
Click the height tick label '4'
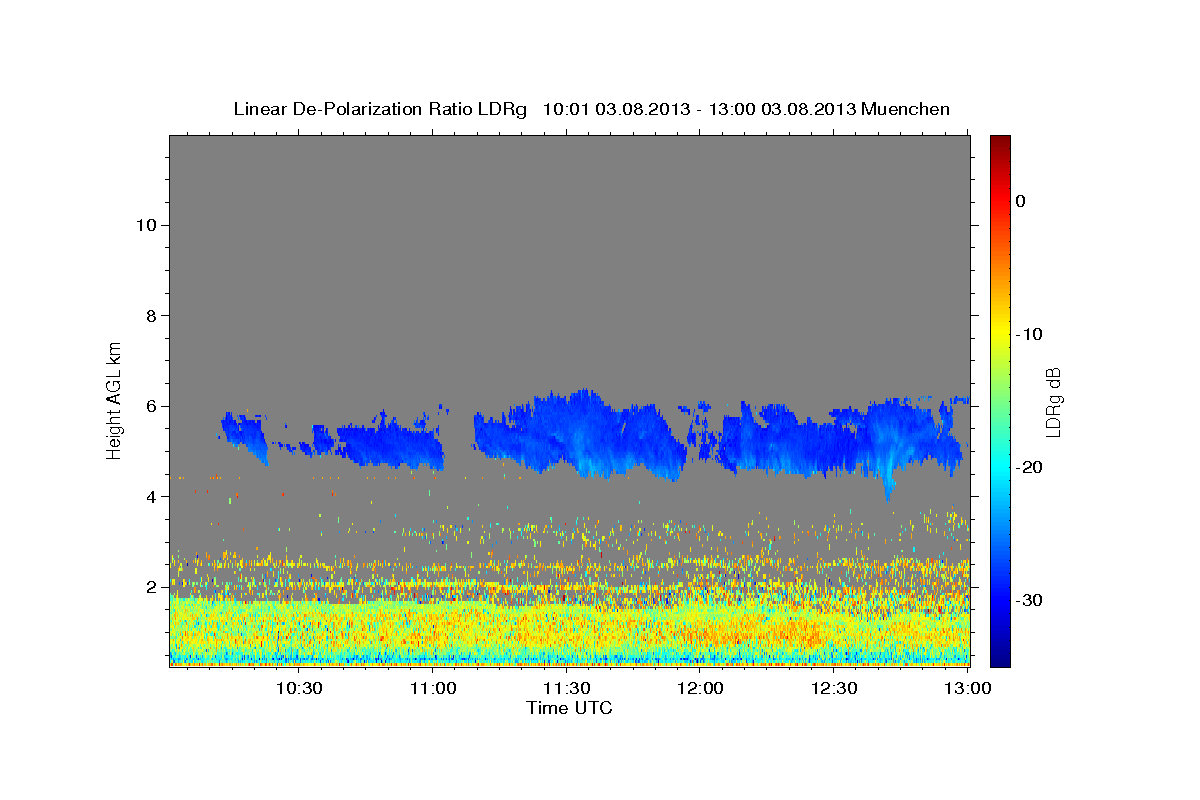coord(150,497)
